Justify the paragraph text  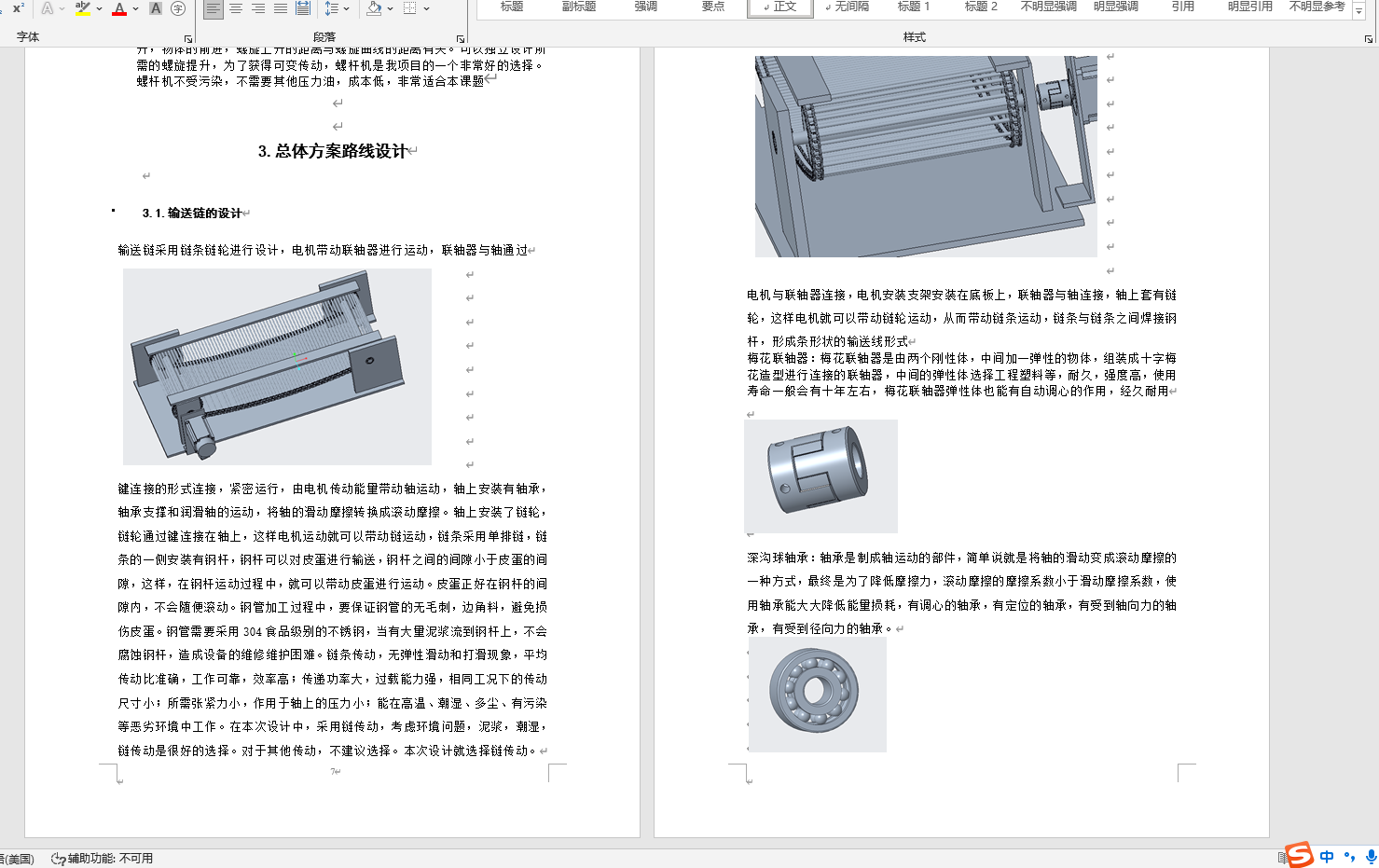281,8
